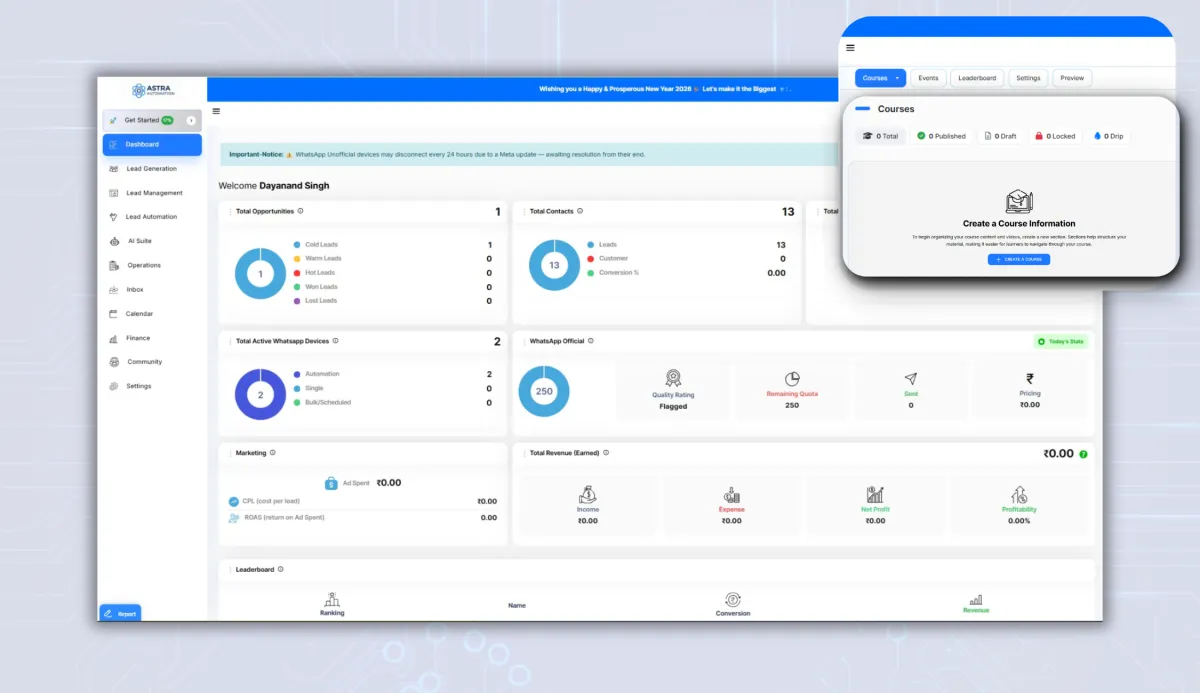The image size is (1200, 693).
Task: Switch to the Leaderboard tab in Courses window
Action: [x=977, y=78]
